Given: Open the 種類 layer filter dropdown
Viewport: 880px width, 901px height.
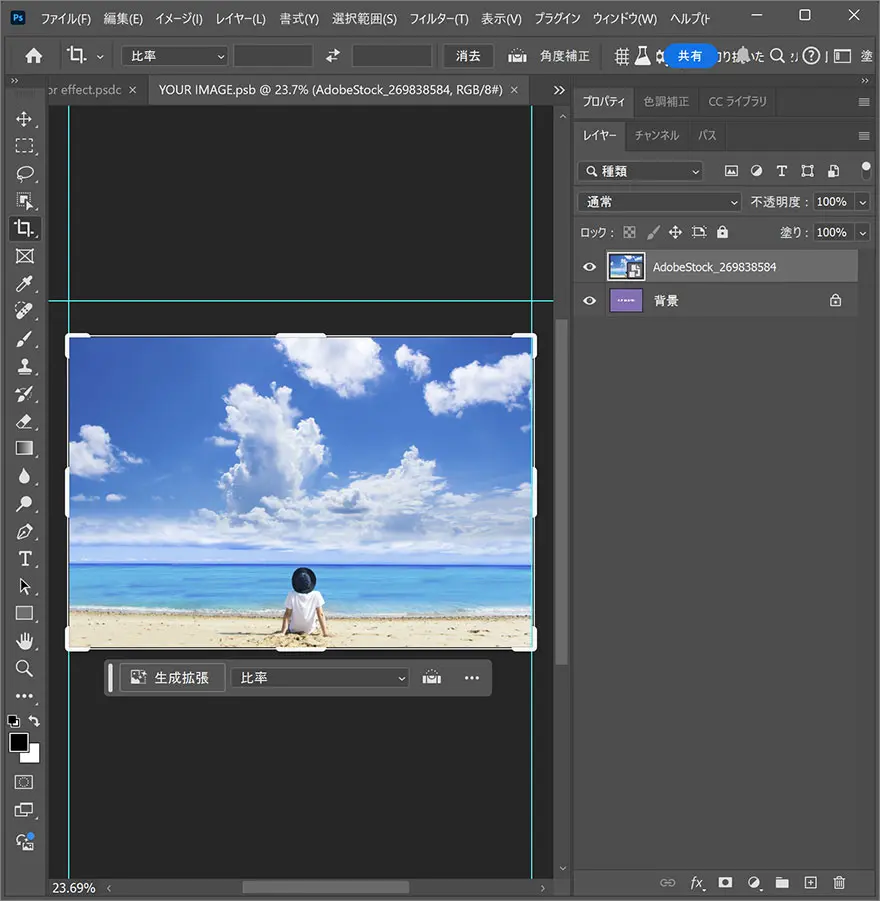Looking at the screenshot, I should pyautogui.click(x=640, y=171).
